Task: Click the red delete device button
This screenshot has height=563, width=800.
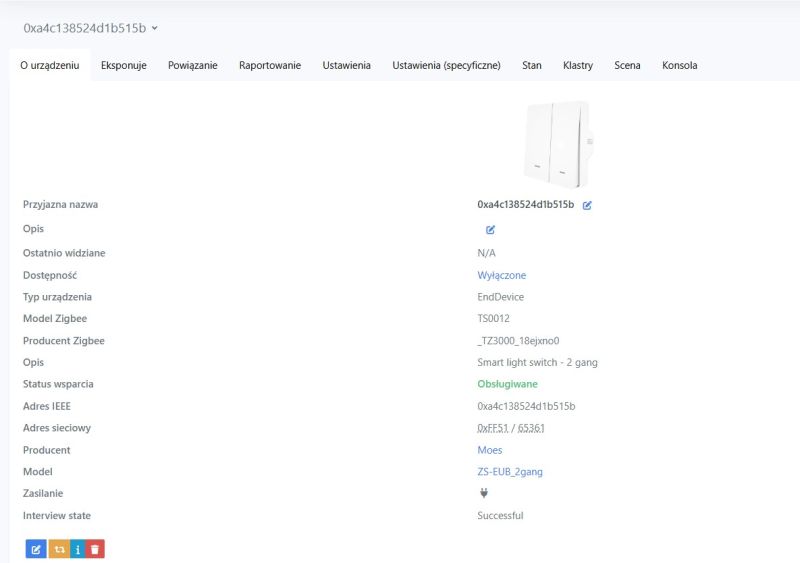Action: pos(95,549)
